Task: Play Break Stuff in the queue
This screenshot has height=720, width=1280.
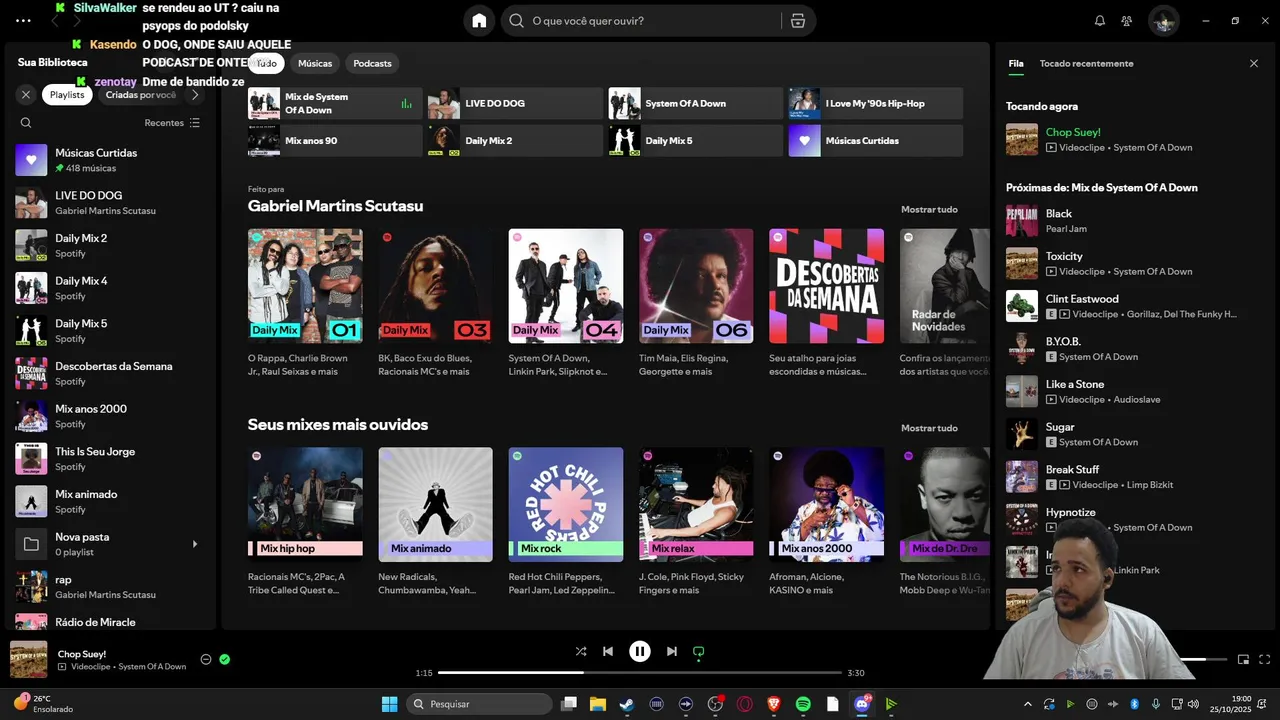Action: pyautogui.click(x=1134, y=477)
